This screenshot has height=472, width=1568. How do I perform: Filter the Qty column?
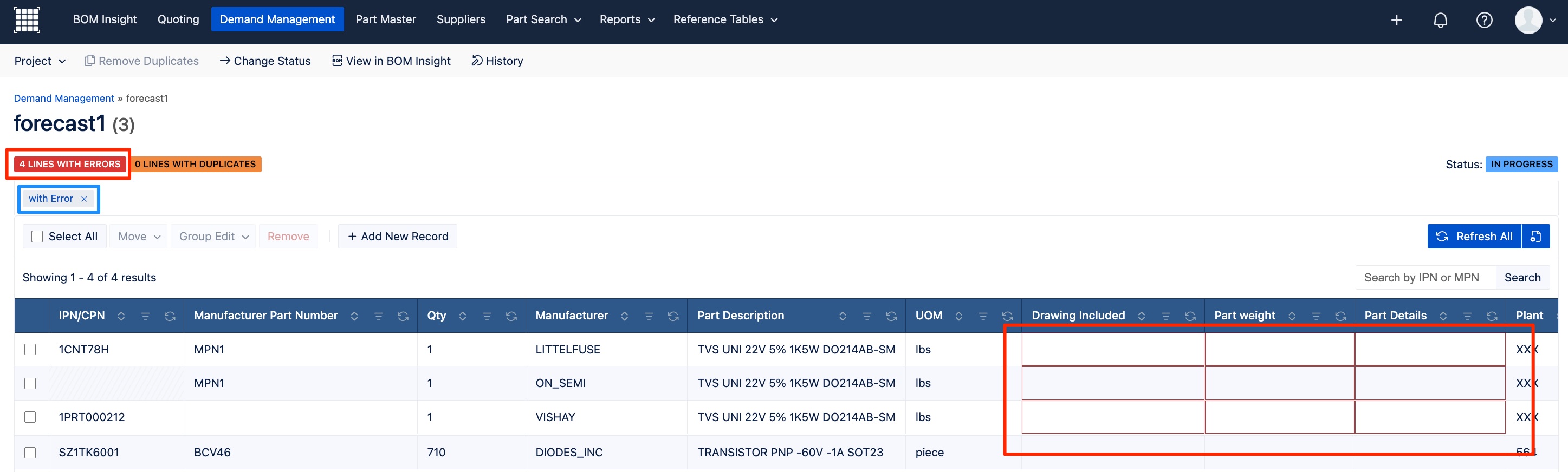coord(487,316)
